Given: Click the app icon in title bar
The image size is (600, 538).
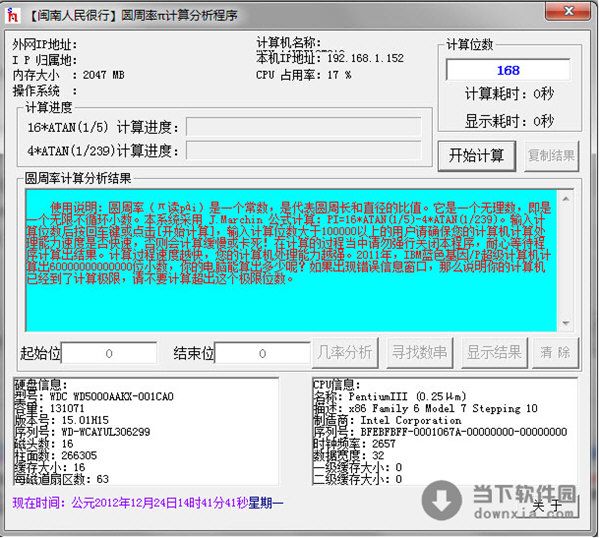Looking at the screenshot, I should (13, 15).
